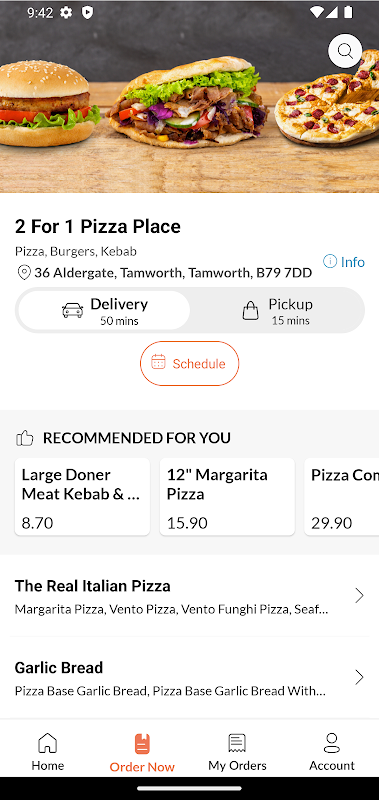Image resolution: width=379 pixels, height=800 pixels.
Task: Tap the Schedule button
Action: click(189, 363)
